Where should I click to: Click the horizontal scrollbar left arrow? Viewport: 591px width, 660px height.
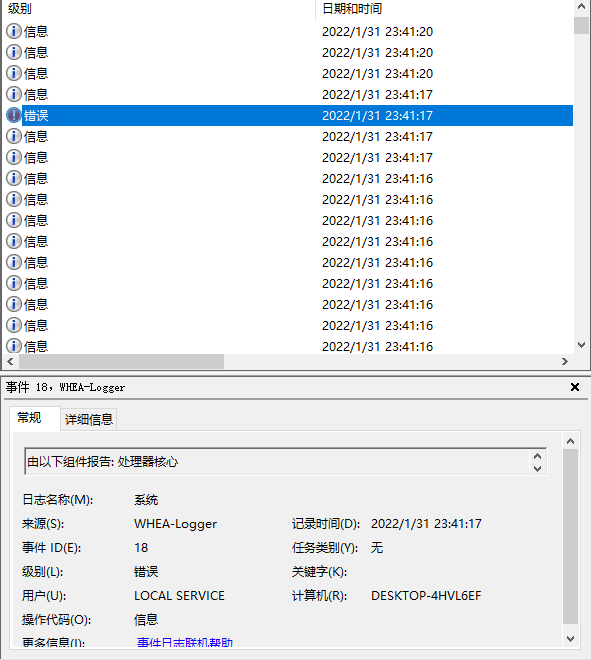pos(11,362)
